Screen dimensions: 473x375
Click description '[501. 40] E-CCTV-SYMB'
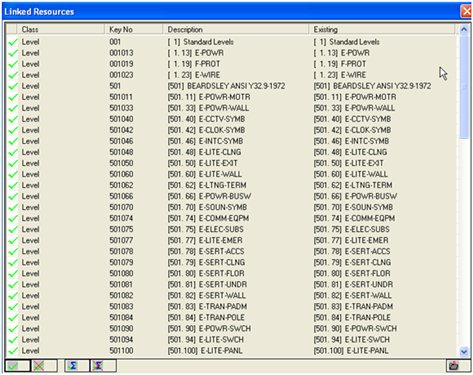click(x=206, y=119)
